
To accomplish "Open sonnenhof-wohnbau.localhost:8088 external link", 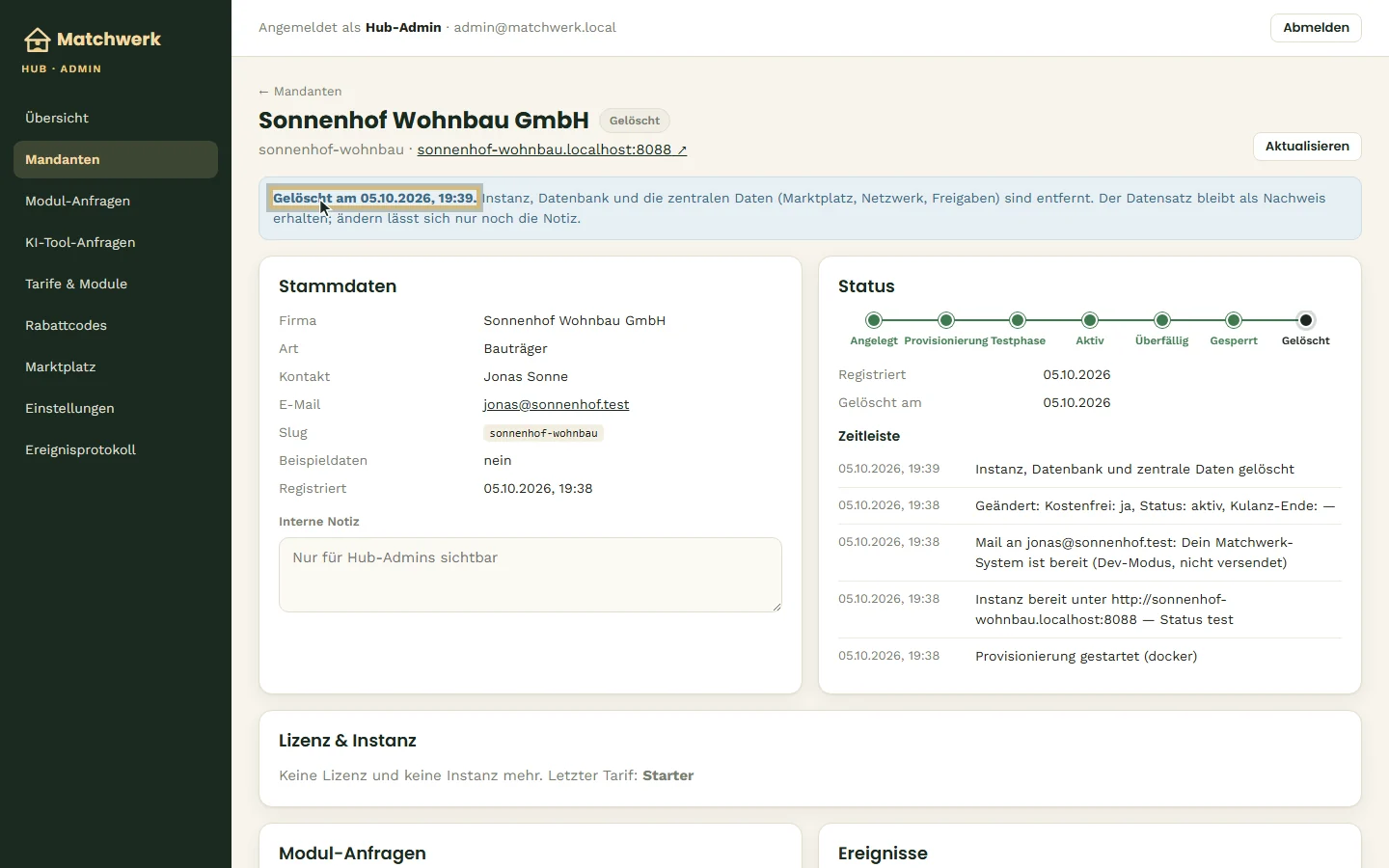I will [x=552, y=149].
